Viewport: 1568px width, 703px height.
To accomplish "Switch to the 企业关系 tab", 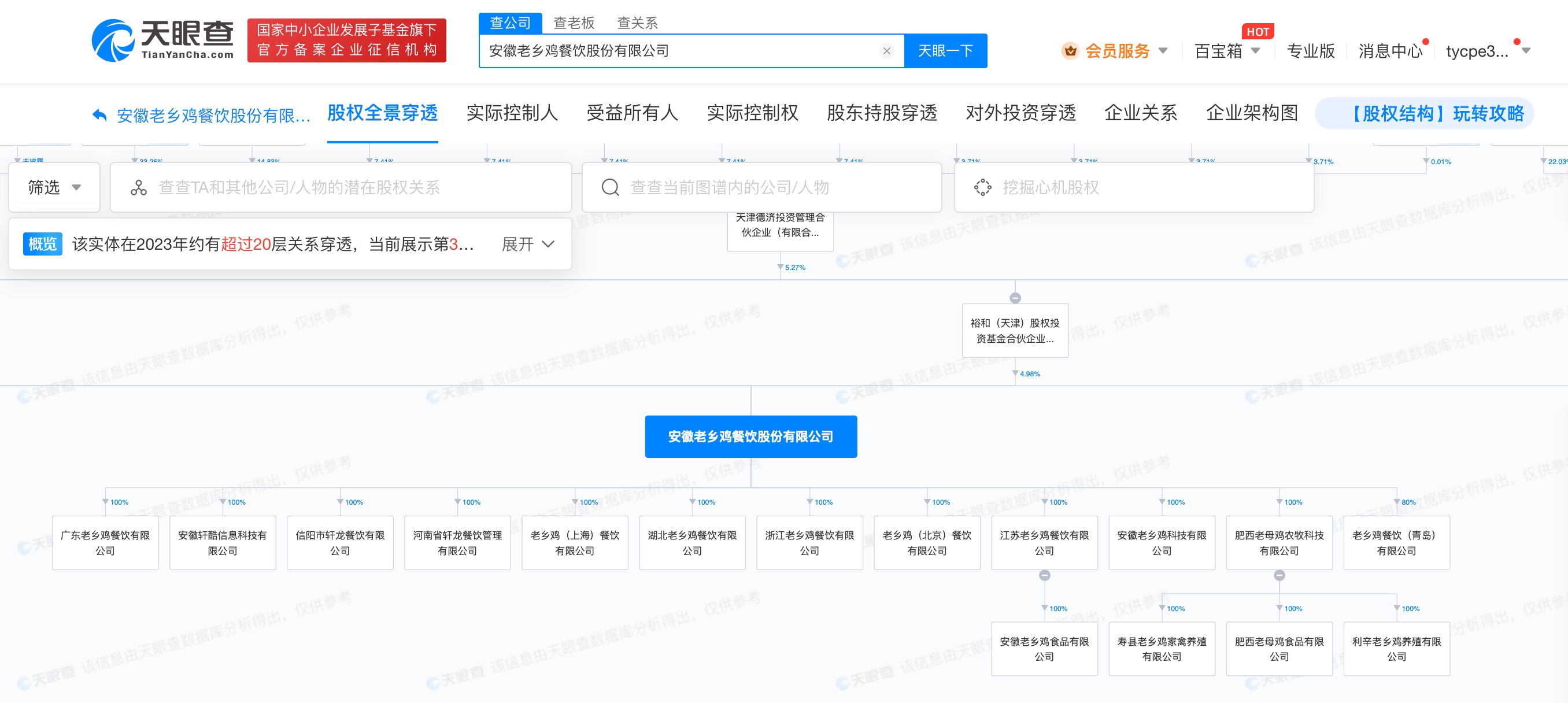I will click(x=1141, y=113).
